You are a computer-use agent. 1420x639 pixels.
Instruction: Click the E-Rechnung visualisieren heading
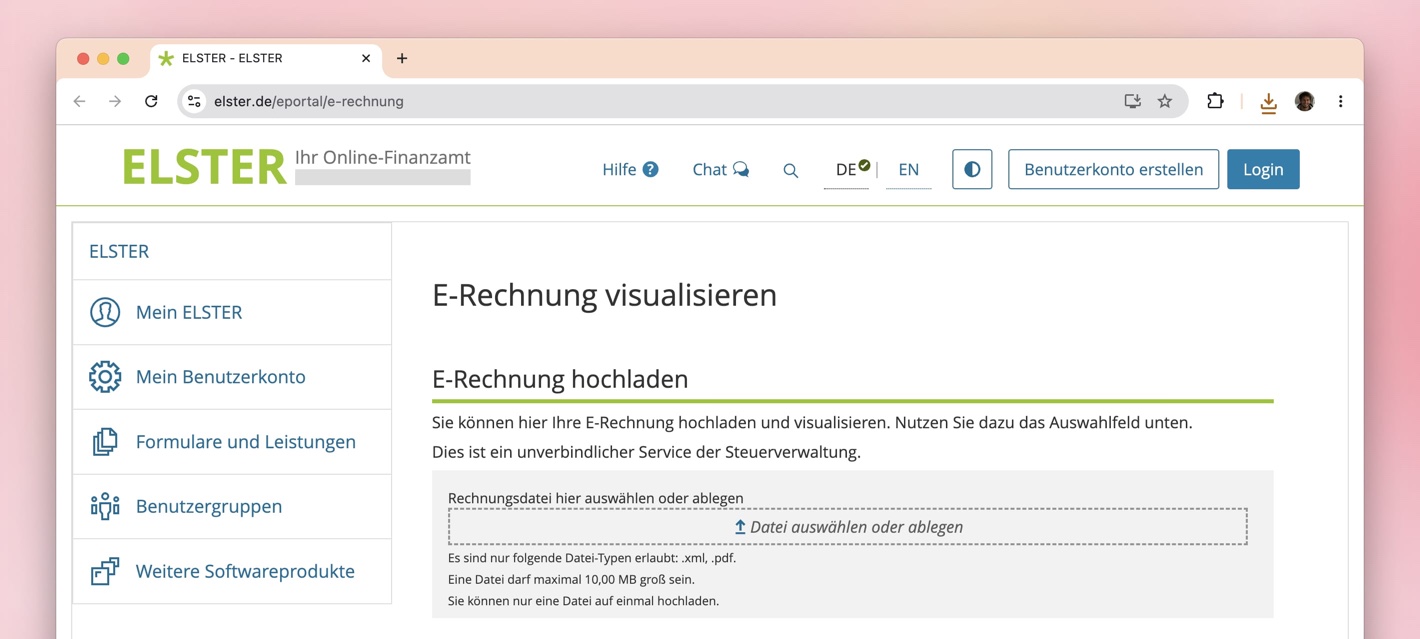click(x=604, y=295)
